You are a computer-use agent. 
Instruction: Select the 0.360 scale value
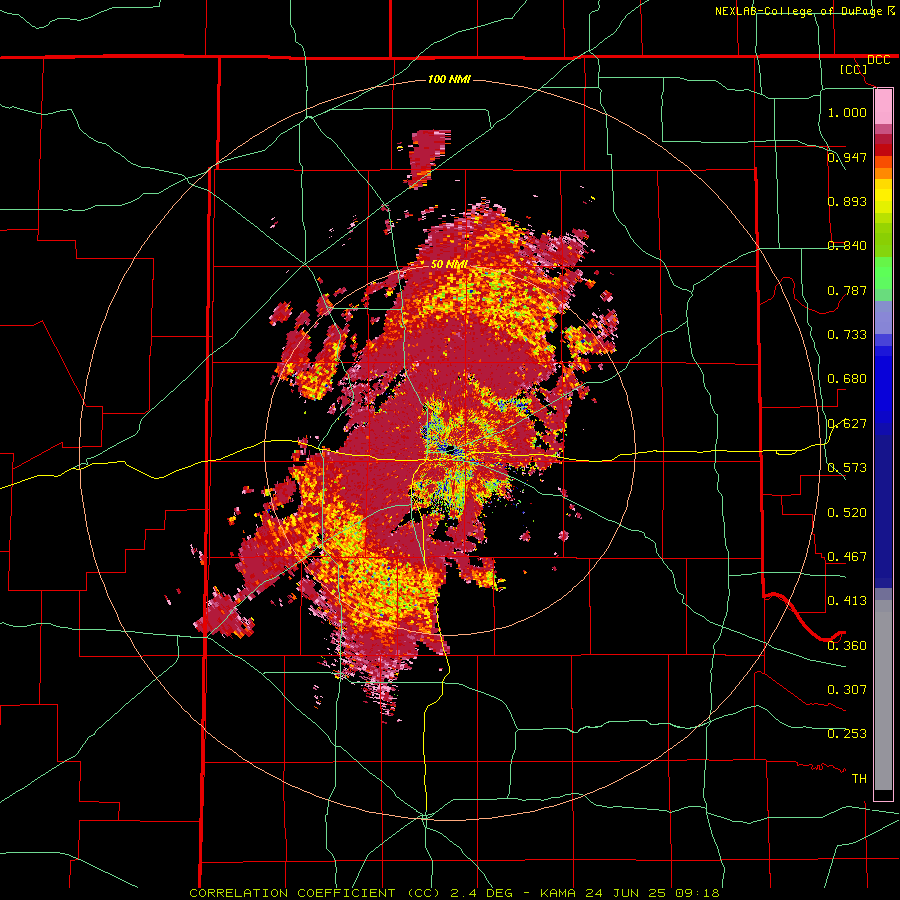click(847, 645)
